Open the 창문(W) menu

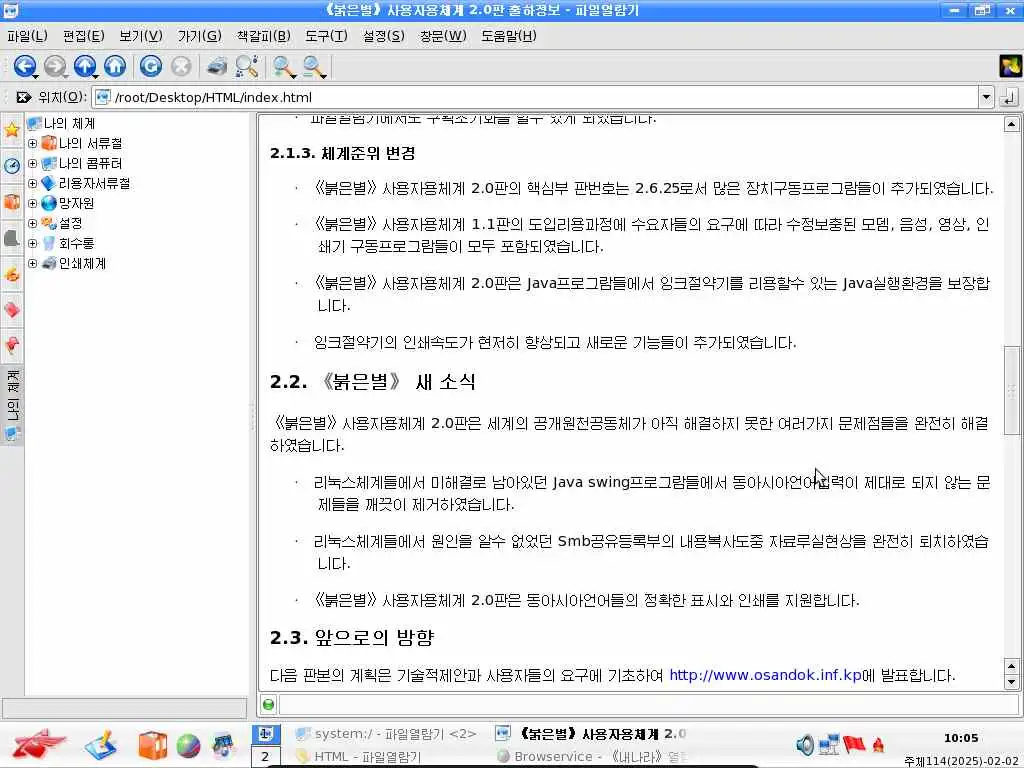click(x=443, y=36)
